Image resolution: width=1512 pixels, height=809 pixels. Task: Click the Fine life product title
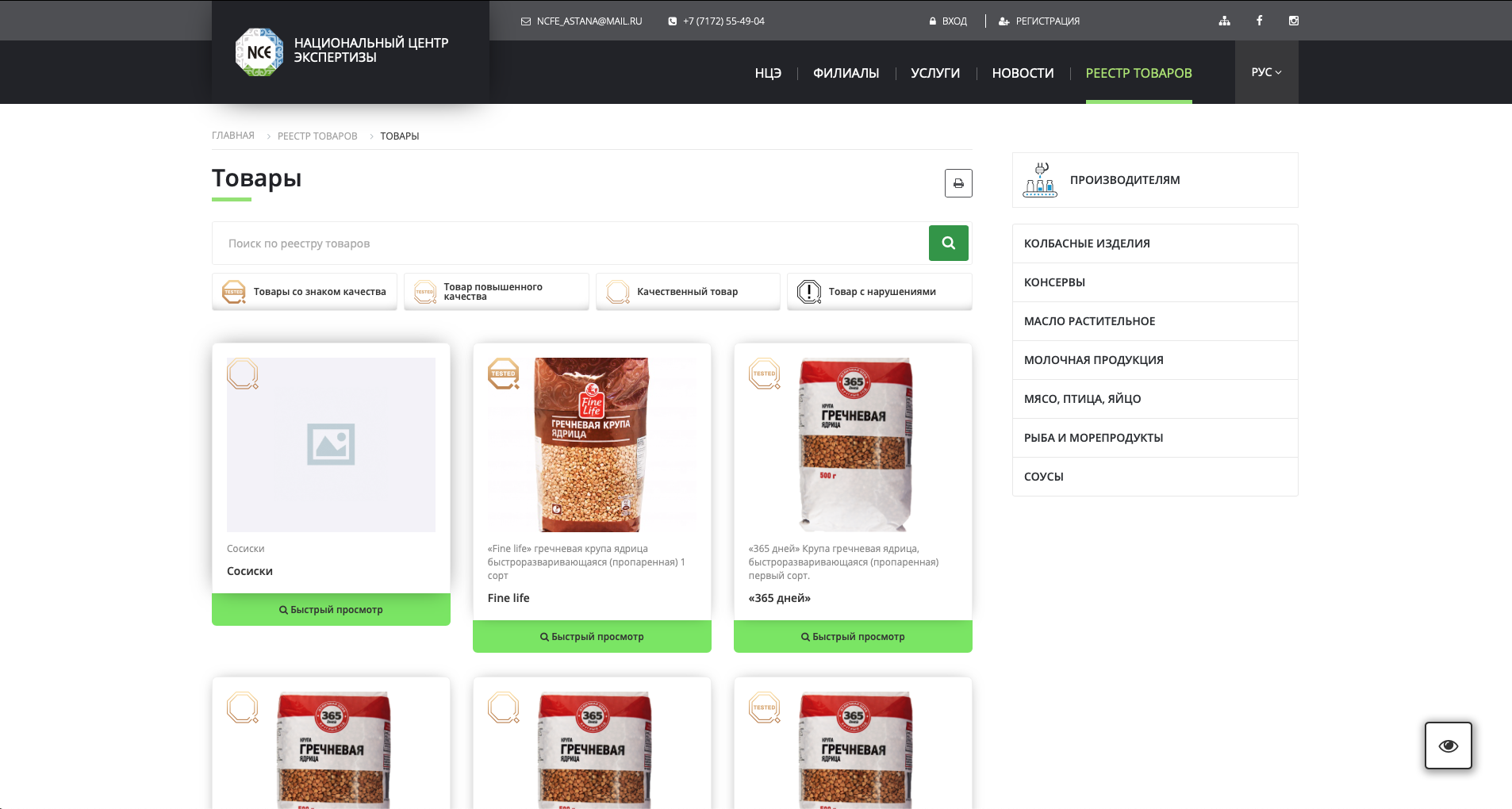click(508, 598)
